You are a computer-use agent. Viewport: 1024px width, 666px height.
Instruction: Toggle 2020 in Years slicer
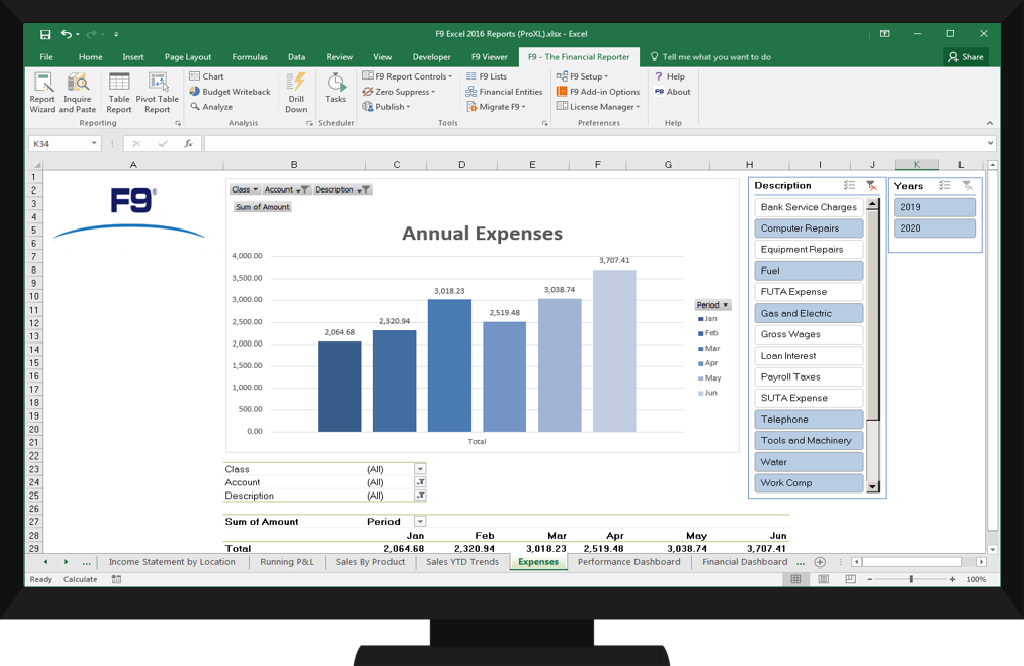[935, 229]
